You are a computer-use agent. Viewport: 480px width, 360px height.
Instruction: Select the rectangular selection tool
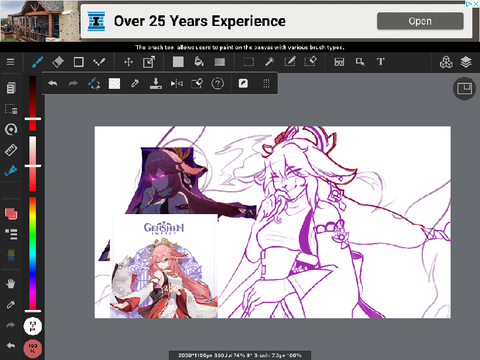tap(248, 62)
